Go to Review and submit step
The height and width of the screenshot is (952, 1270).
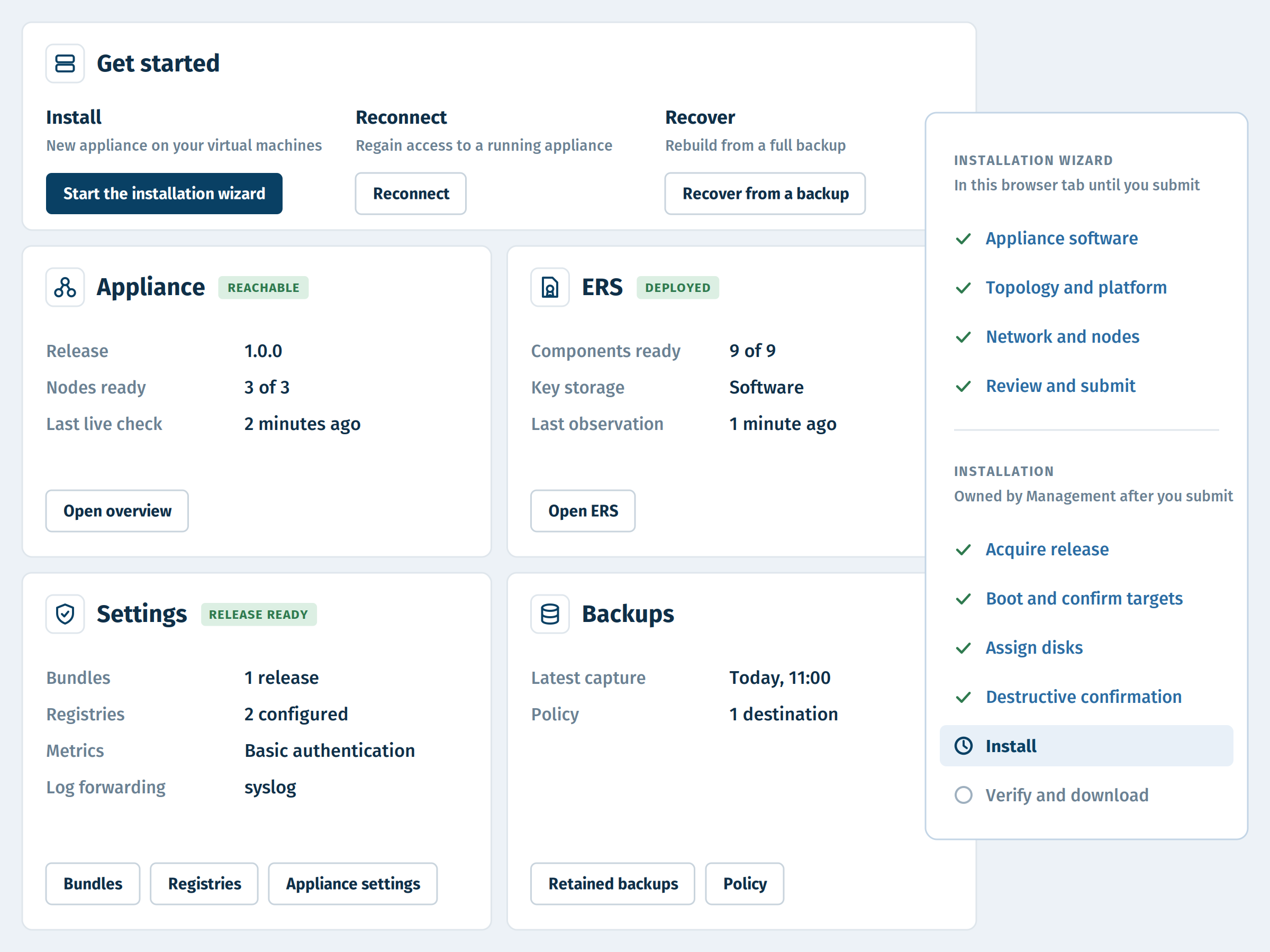click(x=1060, y=386)
